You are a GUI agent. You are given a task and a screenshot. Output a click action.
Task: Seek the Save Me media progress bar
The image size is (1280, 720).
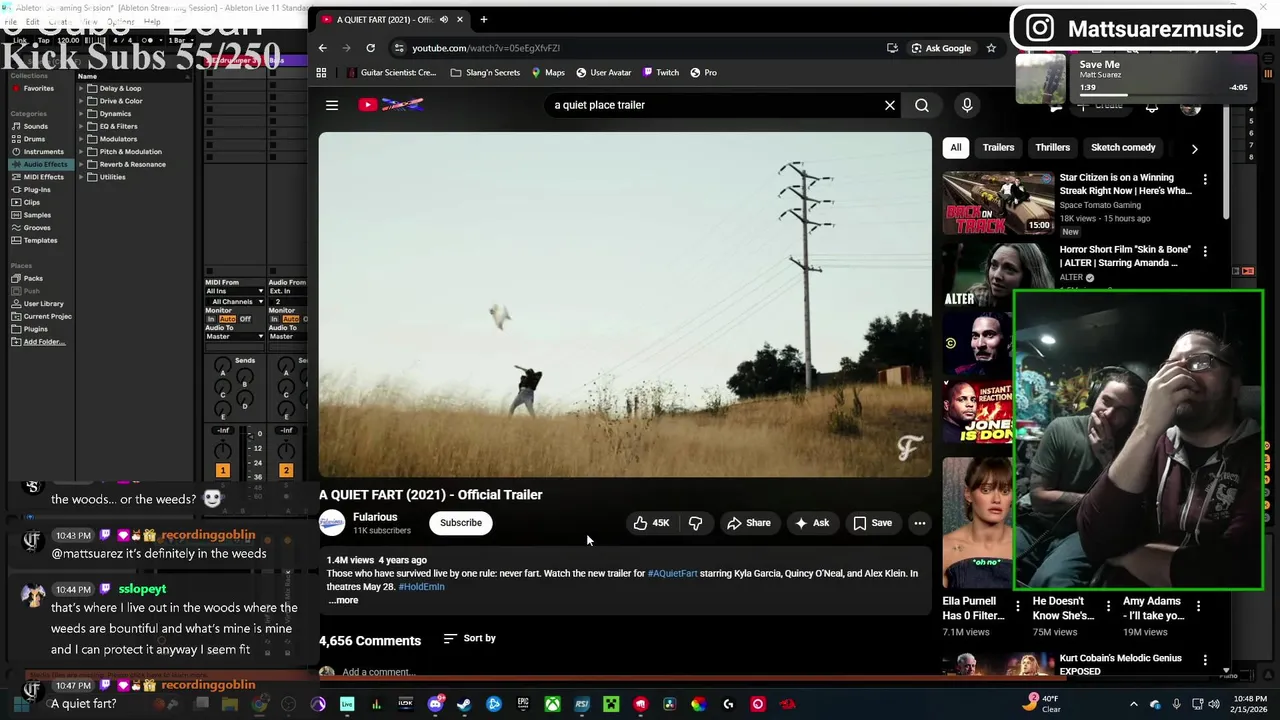click(1162, 95)
